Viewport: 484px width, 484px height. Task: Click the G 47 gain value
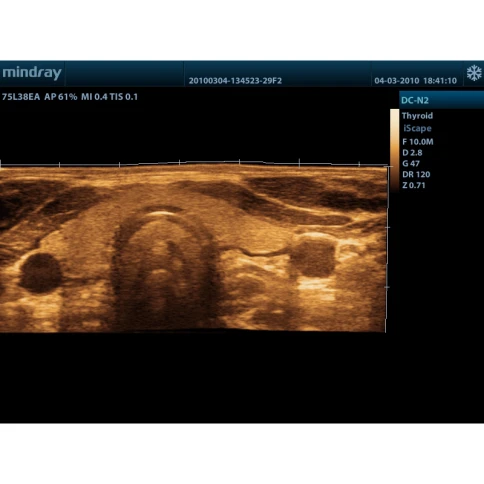coord(411,164)
